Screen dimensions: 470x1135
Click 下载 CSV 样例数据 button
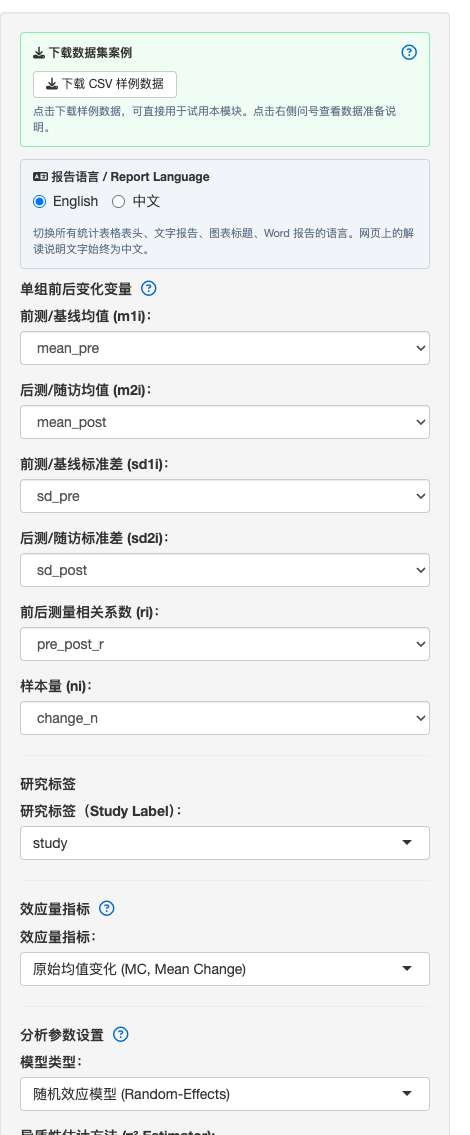[105, 84]
